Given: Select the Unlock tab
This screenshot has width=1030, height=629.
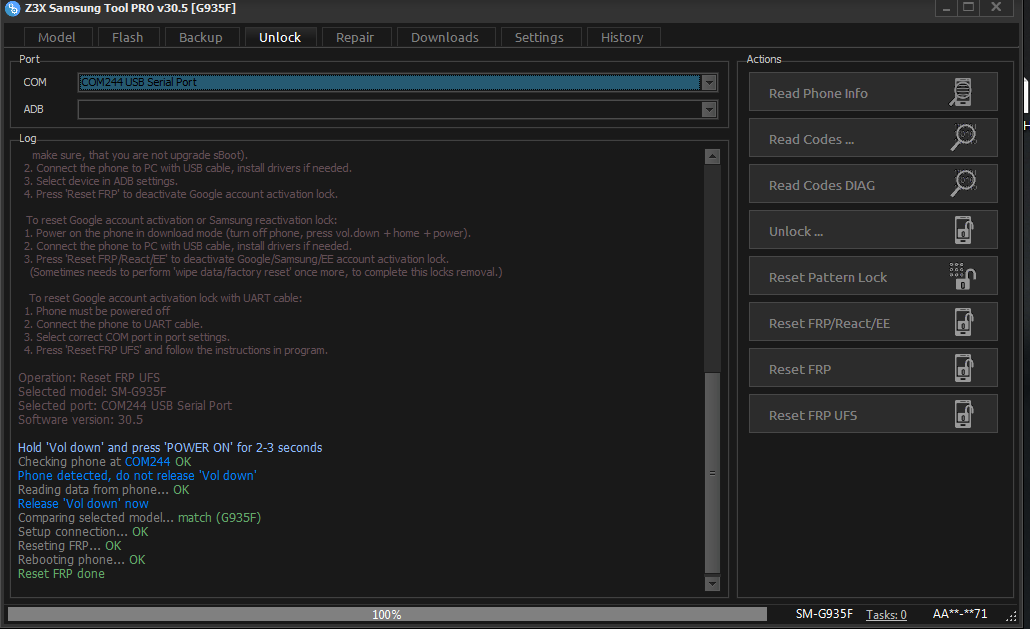Looking at the screenshot, I should point(280,37).
